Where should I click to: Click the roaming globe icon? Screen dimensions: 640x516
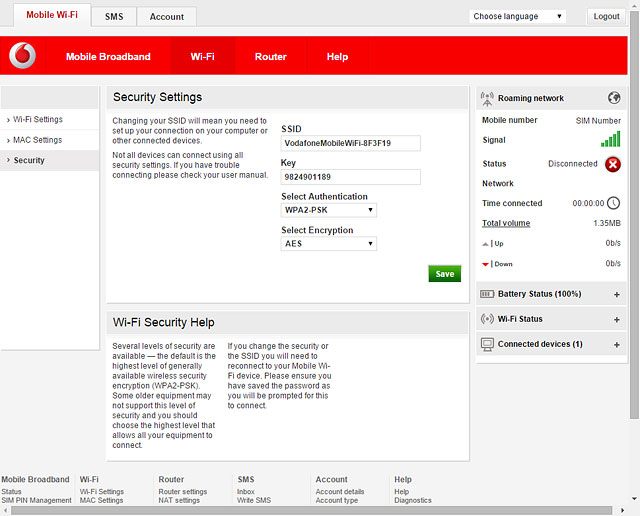614,98
